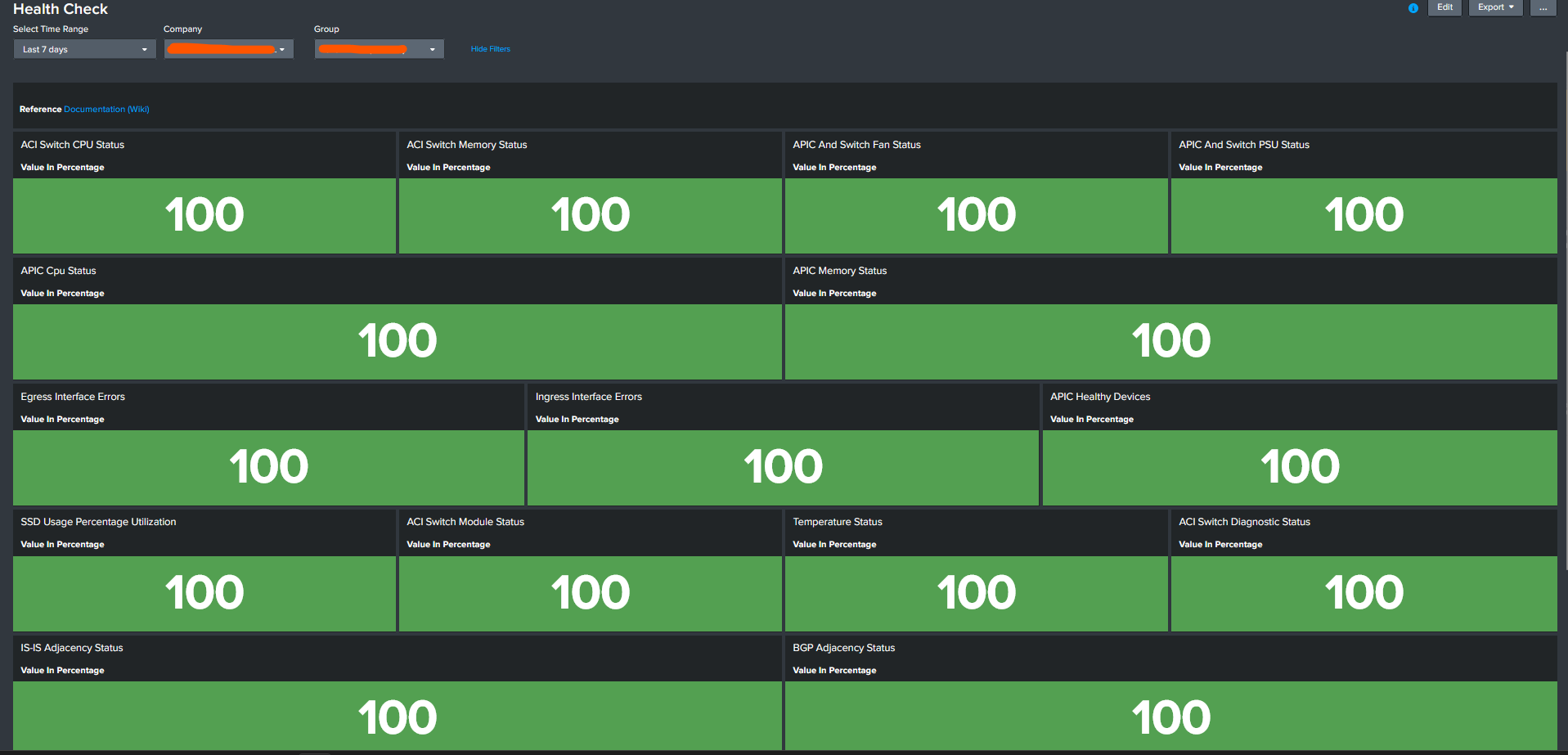Open the "..." more actions menu

tap(1543, 8)
